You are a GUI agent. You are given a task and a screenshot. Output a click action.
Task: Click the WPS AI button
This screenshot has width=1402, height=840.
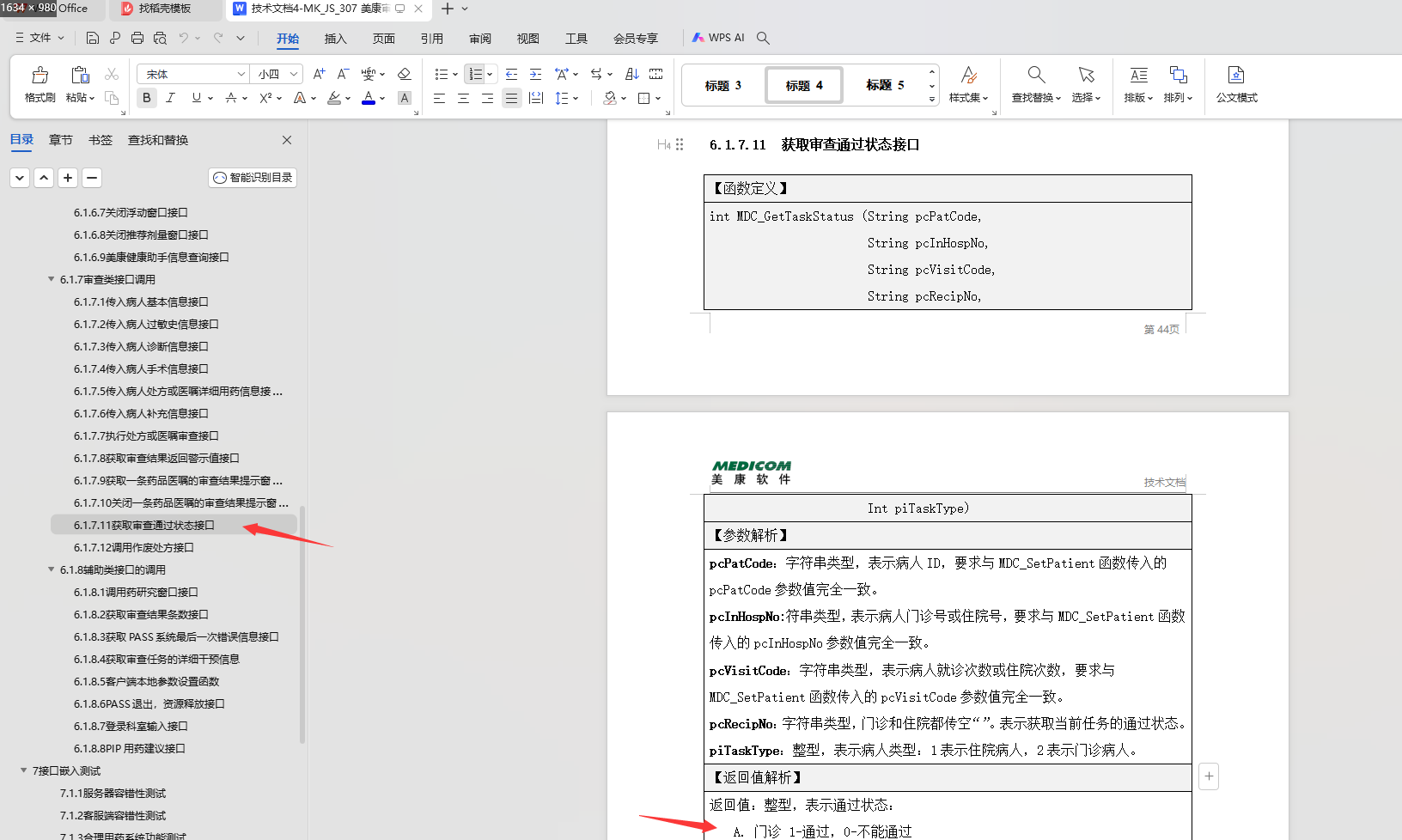(x=718, y=38)
